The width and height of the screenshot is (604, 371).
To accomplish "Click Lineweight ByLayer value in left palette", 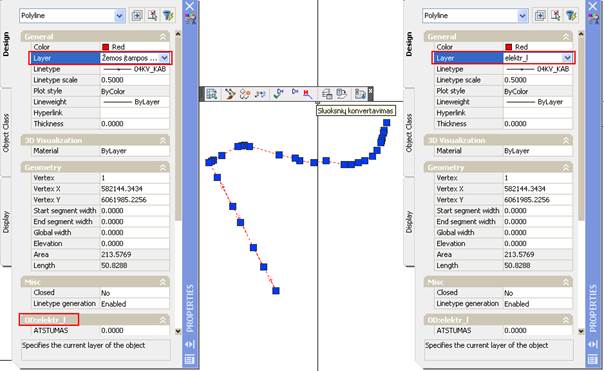I will pyautogui.click(x=134, y=102).
